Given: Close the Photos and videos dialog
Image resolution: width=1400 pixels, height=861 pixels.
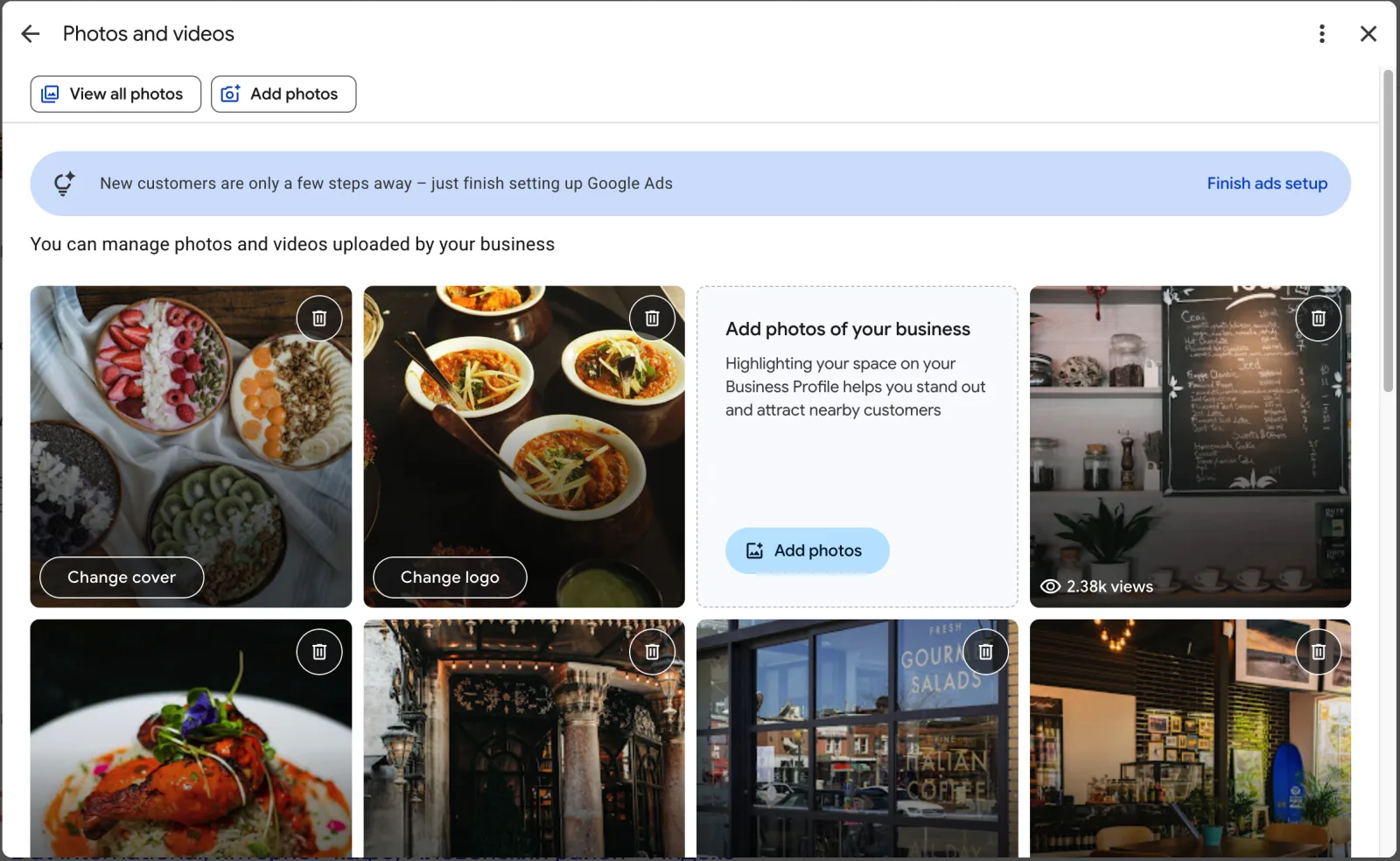Looking at the screenshot, I should [x=1368, y=33].
